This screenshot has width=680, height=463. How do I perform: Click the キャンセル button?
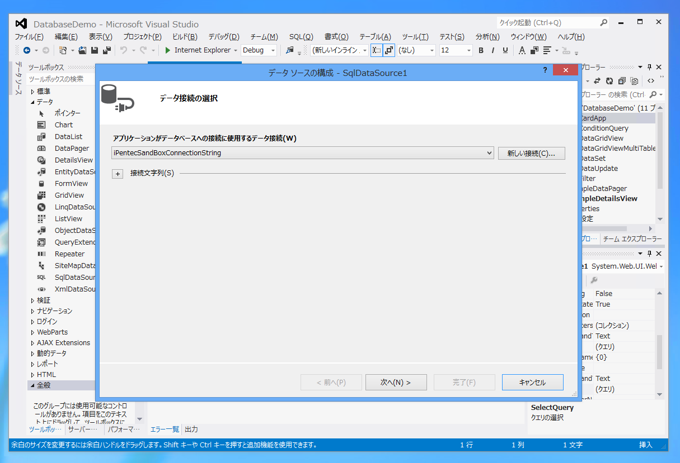(533, 382)
